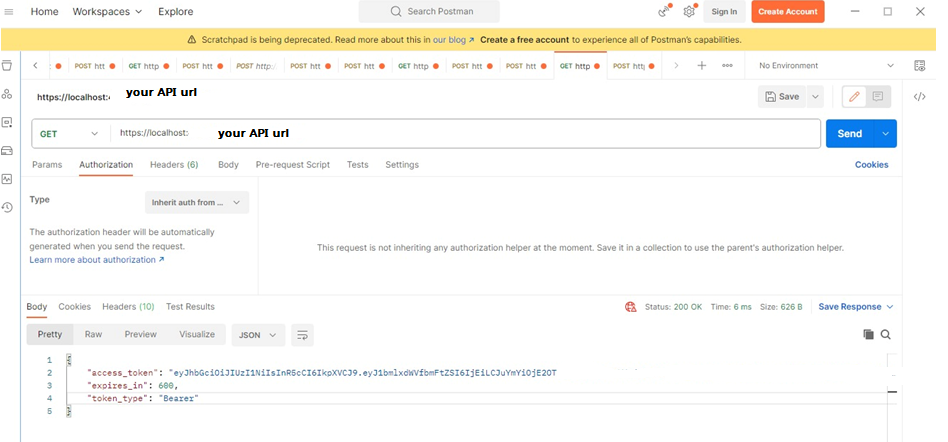948x442 pixels.
Task: Expand the Workspaces menu
Action: 107,11
